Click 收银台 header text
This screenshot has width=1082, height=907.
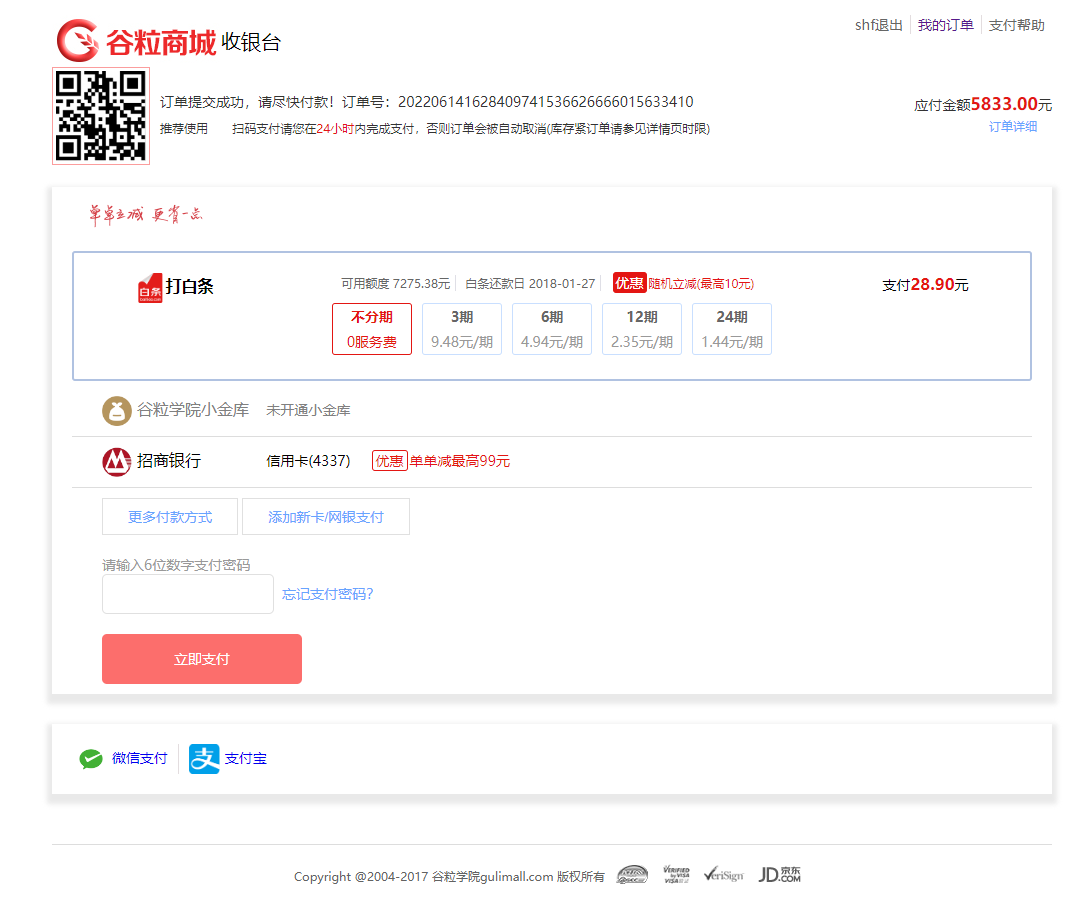pyautogui.click(x=251, y=42)
